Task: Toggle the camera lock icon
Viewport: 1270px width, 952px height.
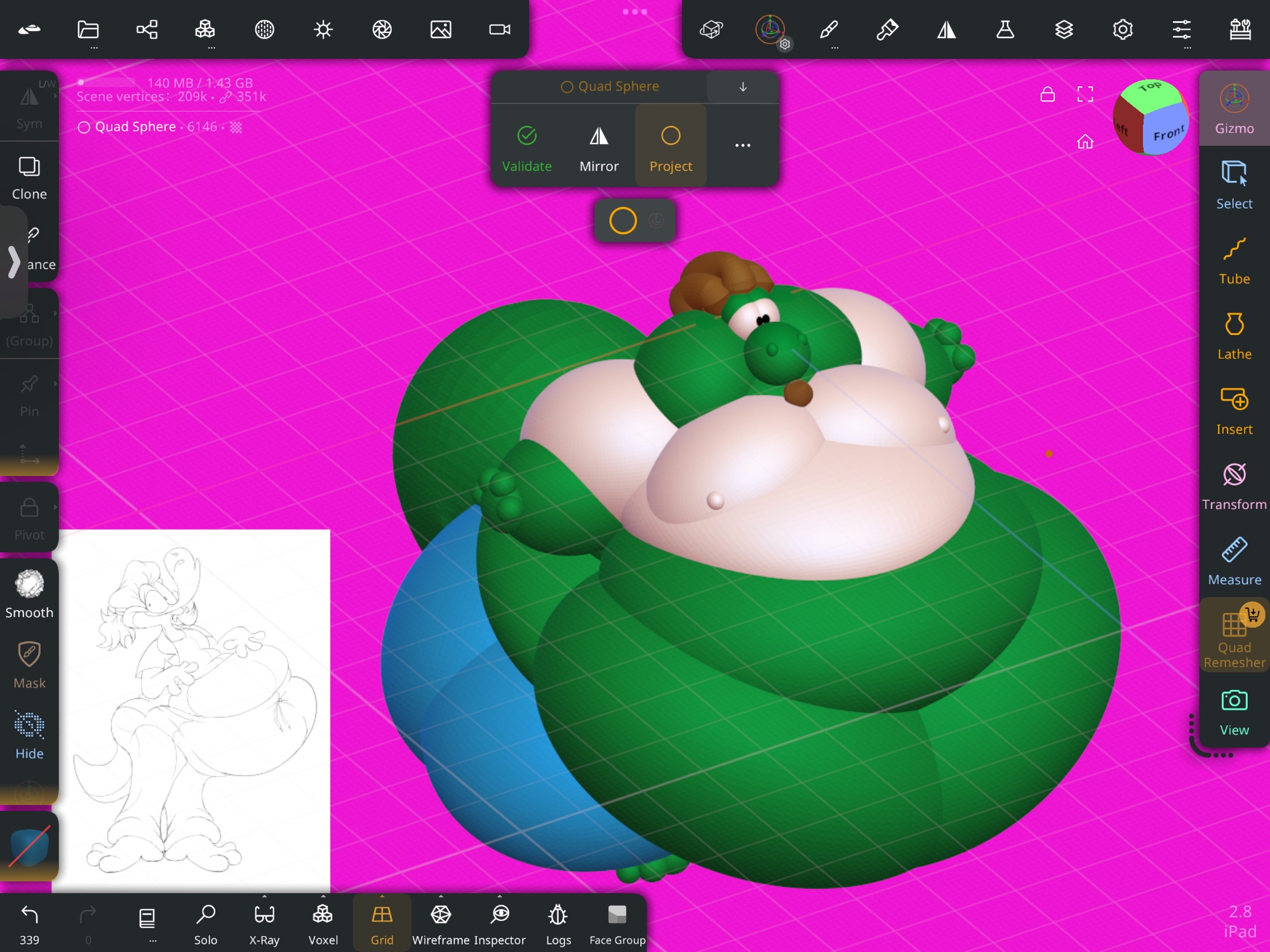Action: point(1048,95)
